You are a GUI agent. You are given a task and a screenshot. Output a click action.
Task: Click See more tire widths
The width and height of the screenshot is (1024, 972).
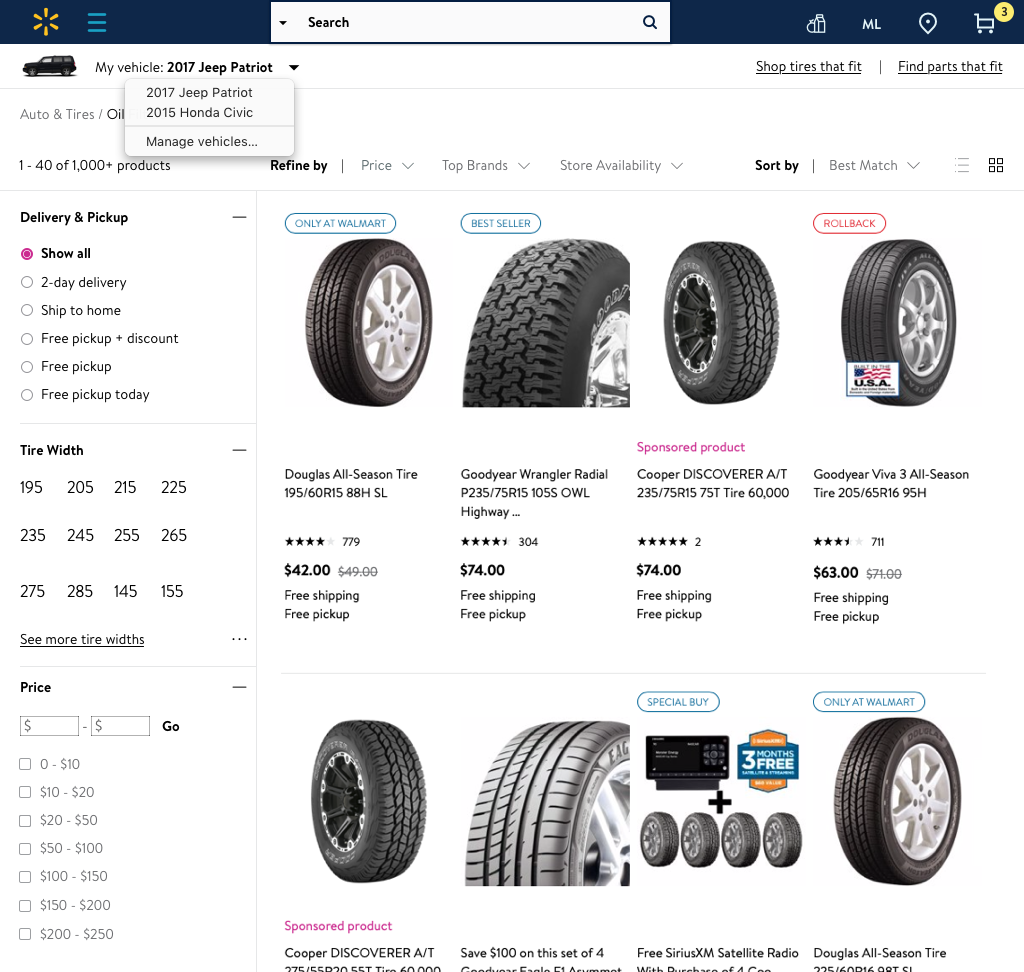[x=82, y=640]
